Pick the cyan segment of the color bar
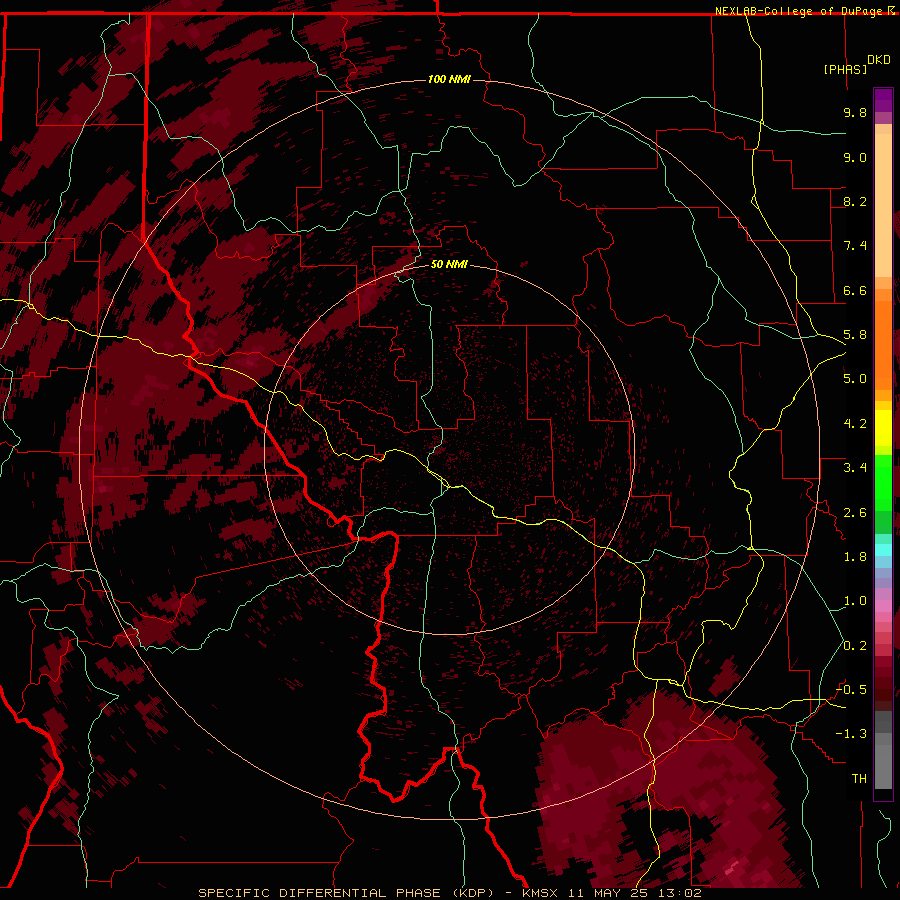This screenshot has width=900, height=900. click(x=883, y=550)
